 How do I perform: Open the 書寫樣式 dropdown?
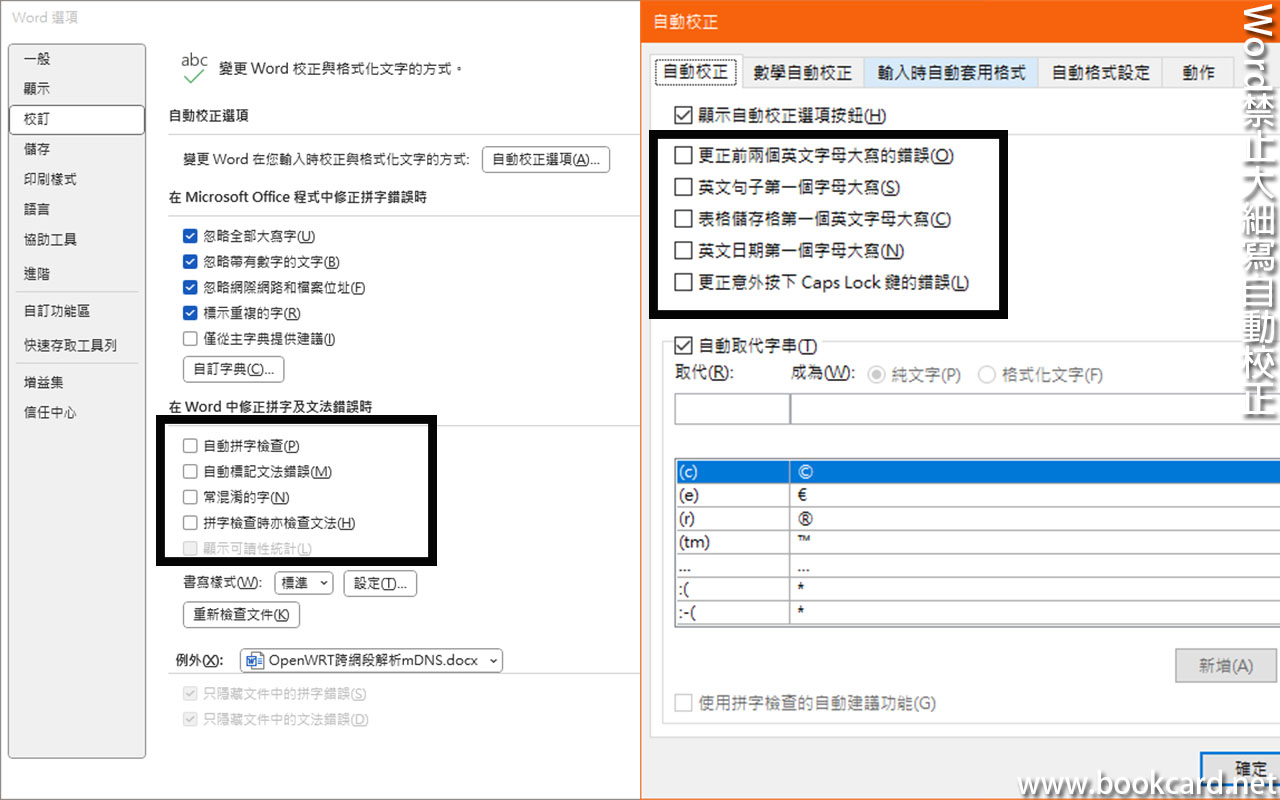pos(304,583)
